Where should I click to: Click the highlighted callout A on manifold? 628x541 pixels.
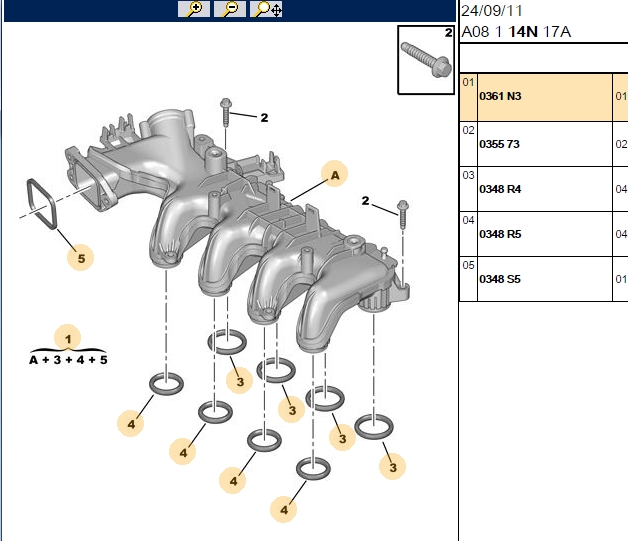[334, 175]
